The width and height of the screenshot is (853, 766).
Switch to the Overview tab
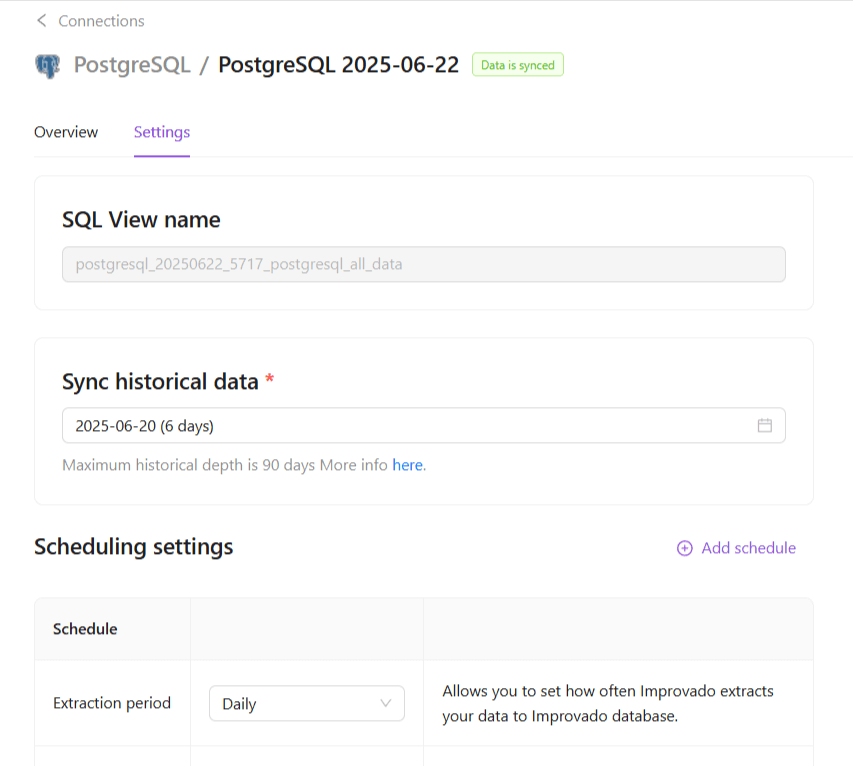pos(66,132)
